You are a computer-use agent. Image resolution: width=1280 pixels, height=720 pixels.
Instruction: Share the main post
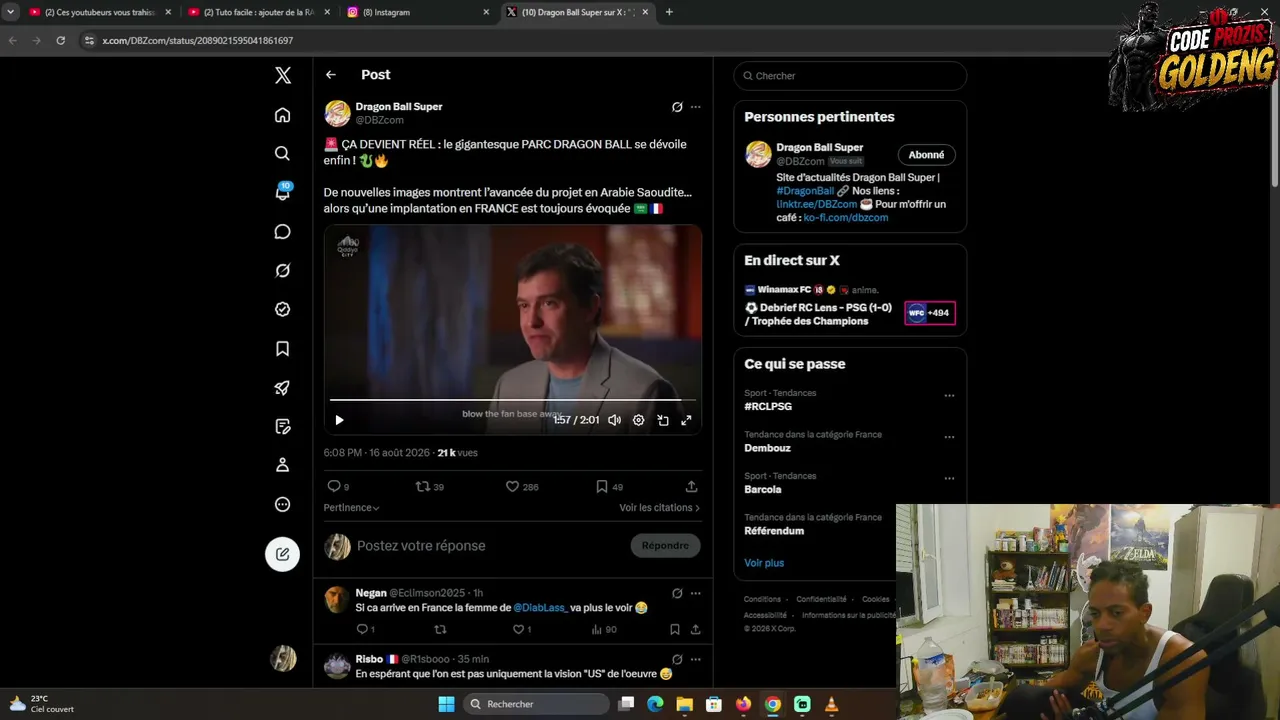click(x=691, y=487)
